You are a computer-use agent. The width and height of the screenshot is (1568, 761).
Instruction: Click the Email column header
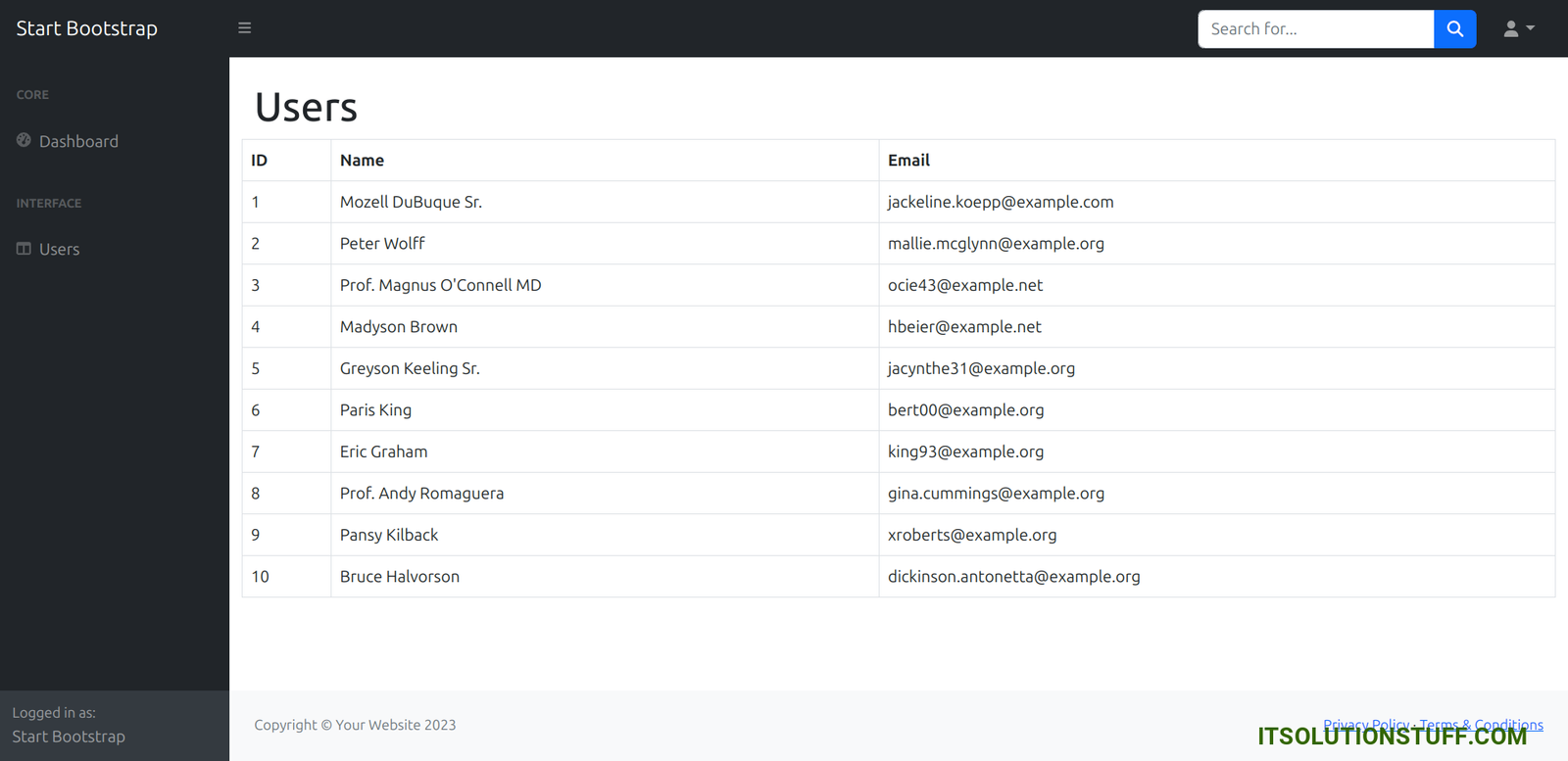click(908, 161)
